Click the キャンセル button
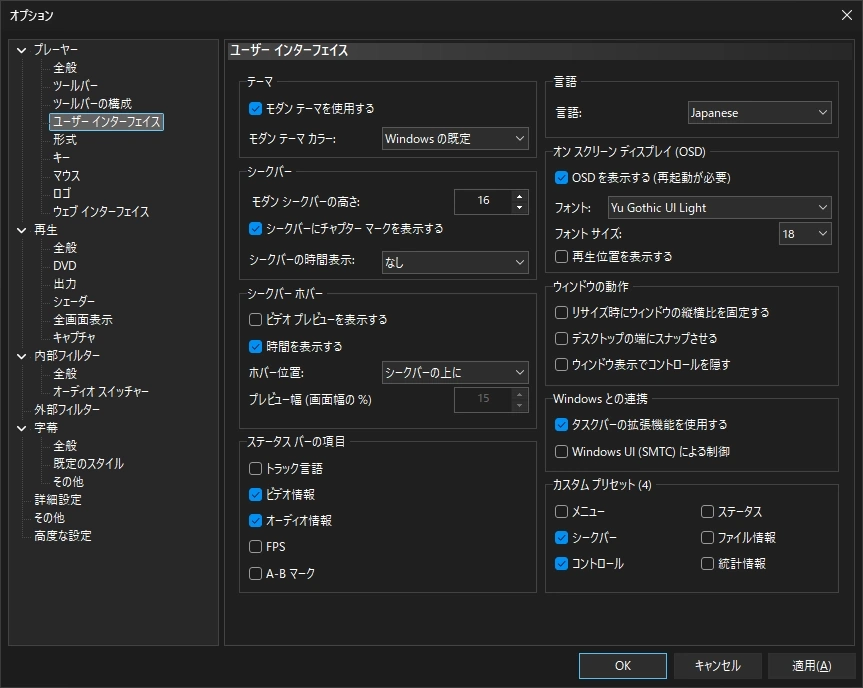Screen dimensions: 863x688 point(717,666)
